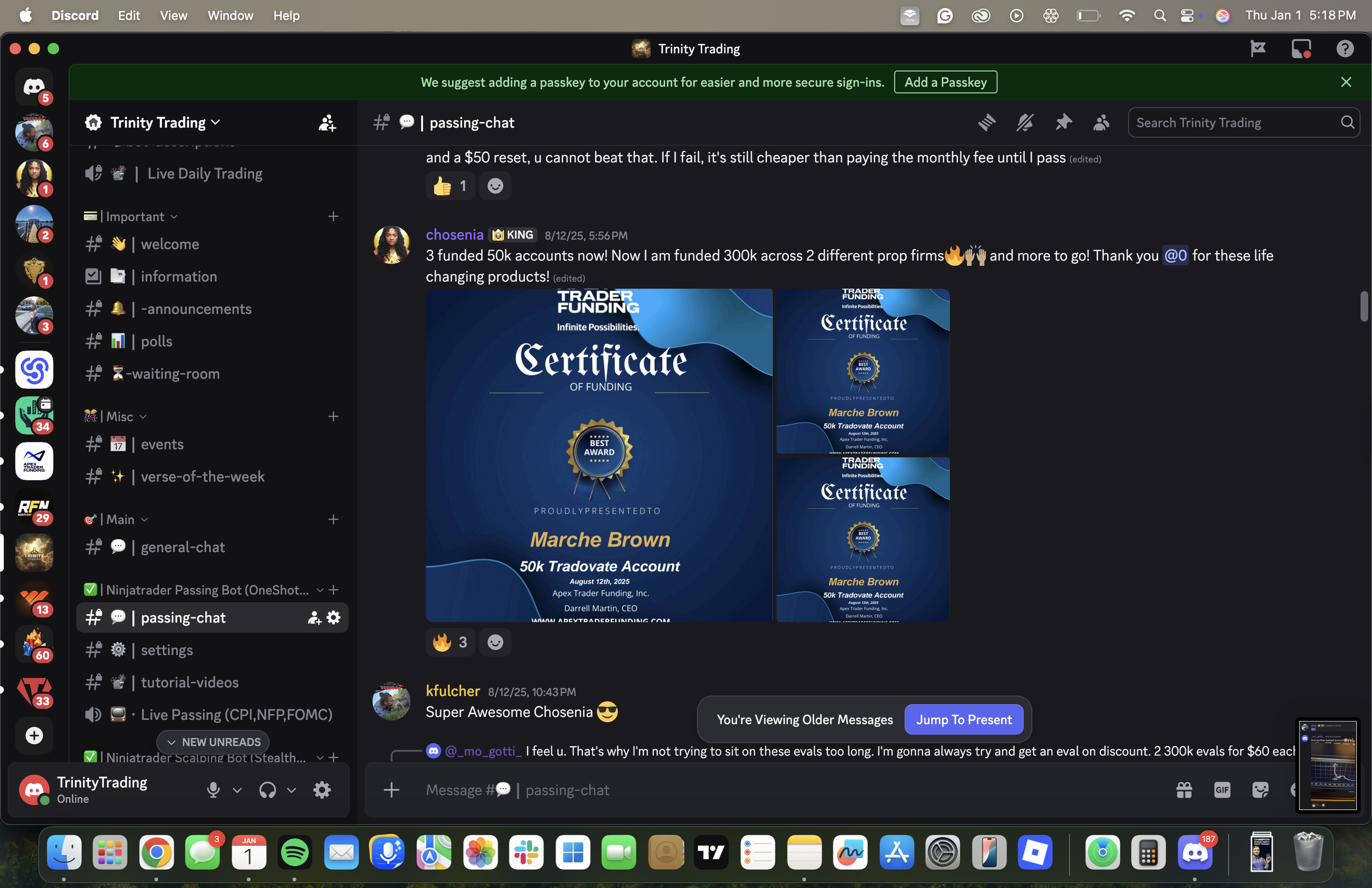Open the sticker picker
The image size is (1372, 888).
point(1260,789)
